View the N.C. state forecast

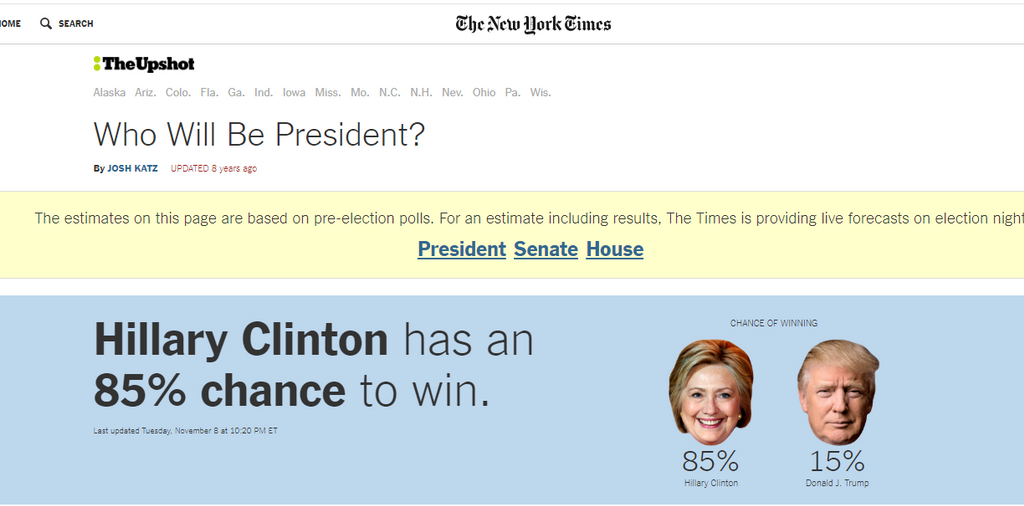(x=390, y=93)
